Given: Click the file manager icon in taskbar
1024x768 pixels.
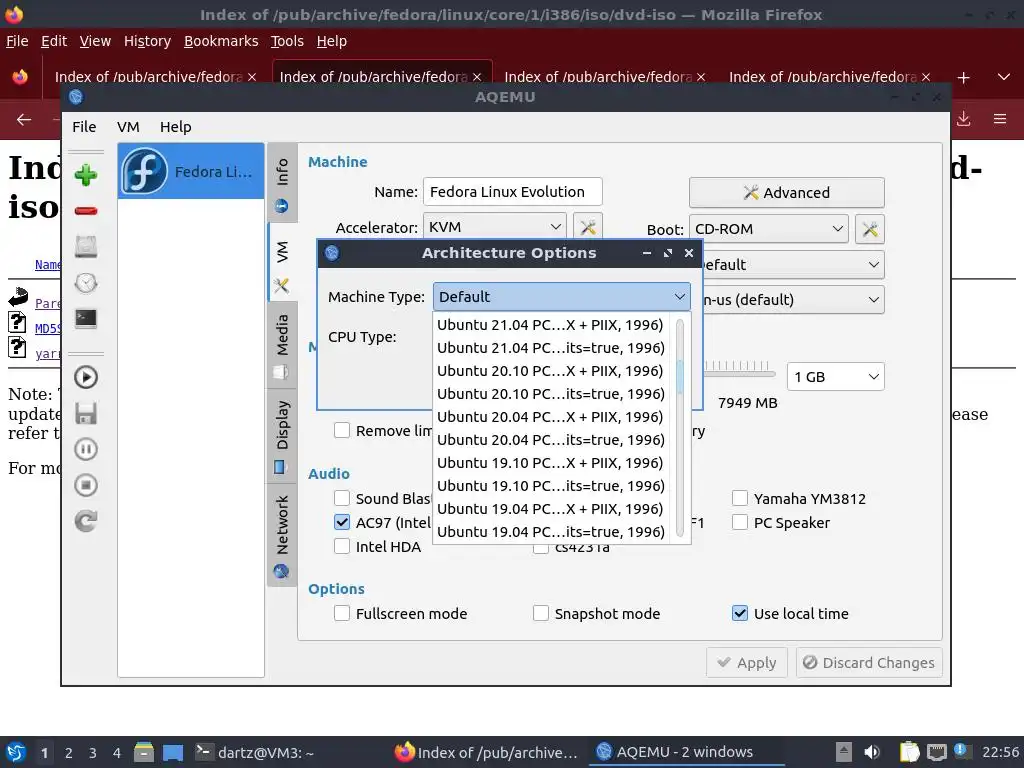Looking at the screenshot, I should point(144,752).
